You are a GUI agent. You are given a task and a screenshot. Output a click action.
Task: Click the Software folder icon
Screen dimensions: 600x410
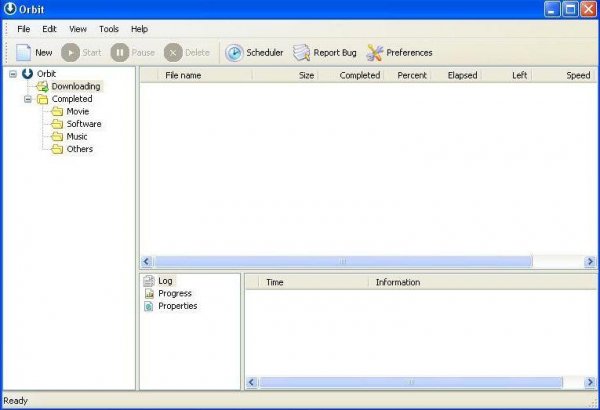coord(57,124)
